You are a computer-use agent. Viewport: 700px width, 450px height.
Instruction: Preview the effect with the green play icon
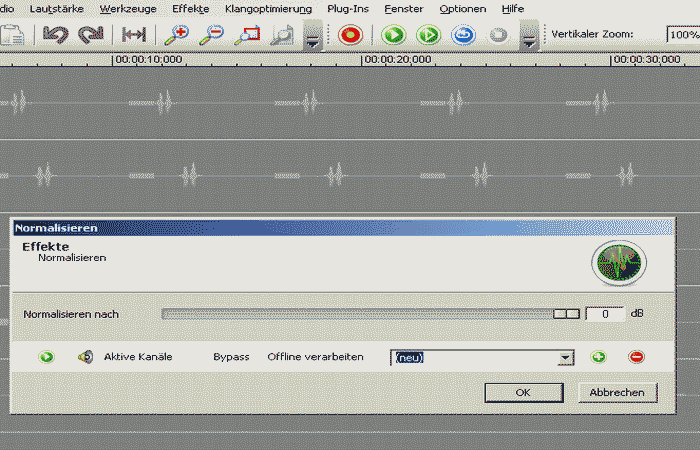[x=46, y=357]
